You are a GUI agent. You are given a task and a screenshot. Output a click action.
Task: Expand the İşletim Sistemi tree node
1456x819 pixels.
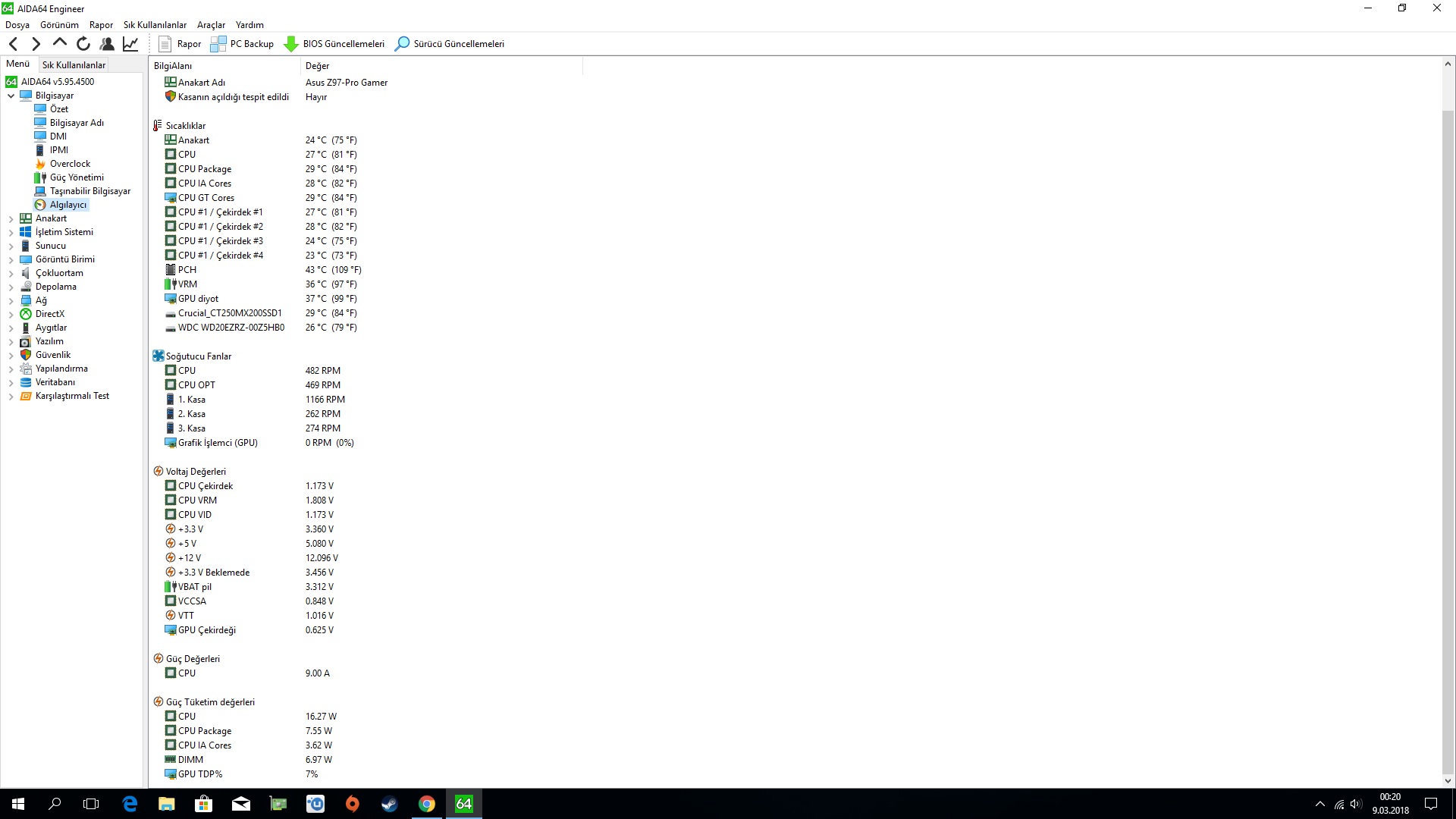[x=11, y=232]
